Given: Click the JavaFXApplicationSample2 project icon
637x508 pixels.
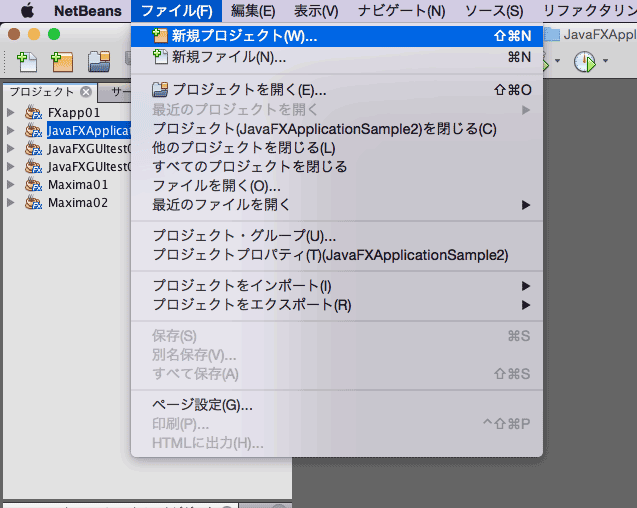Looking at the screenshot, I should point(33,130).
